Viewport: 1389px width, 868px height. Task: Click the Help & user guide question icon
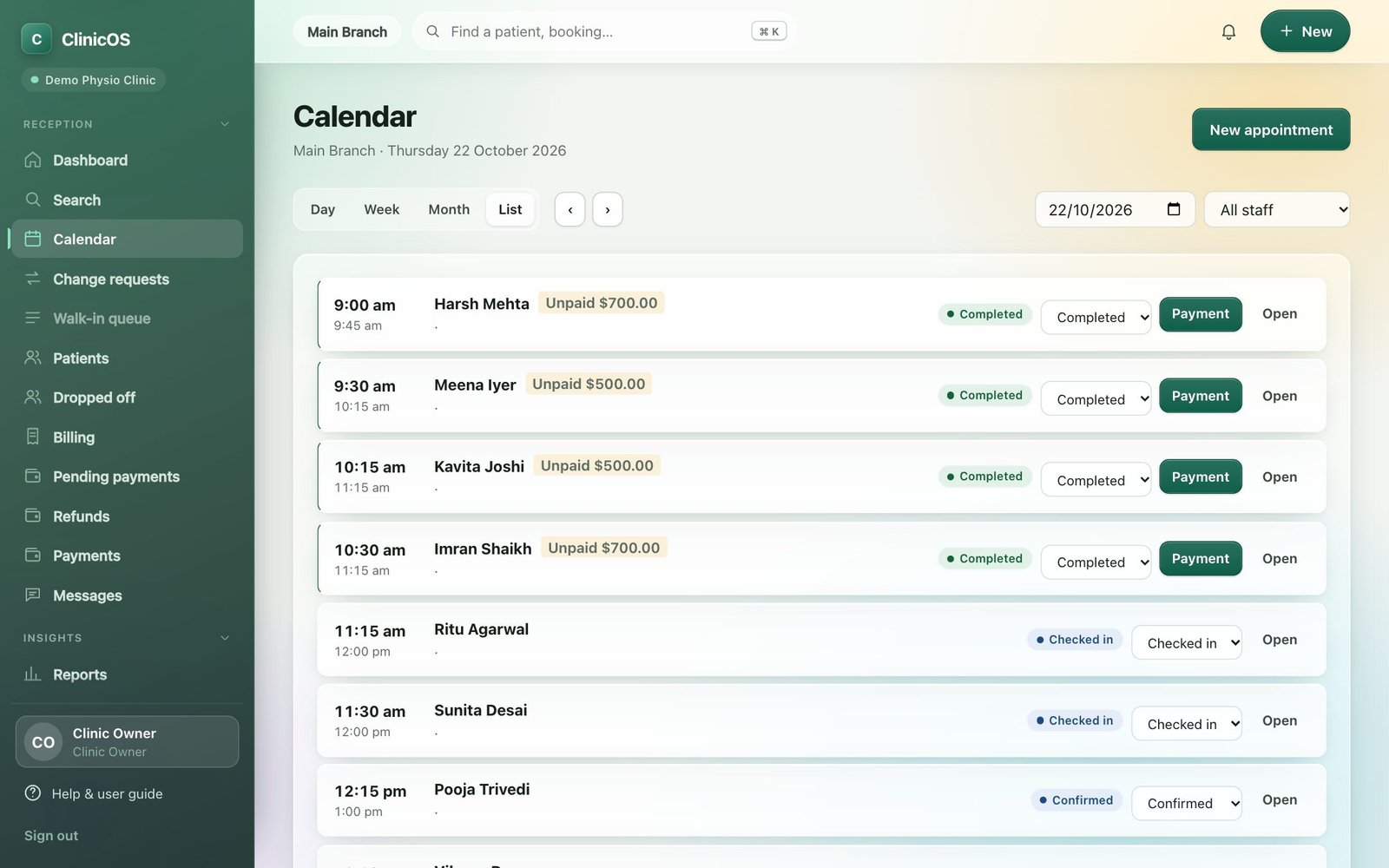point(33,793)
